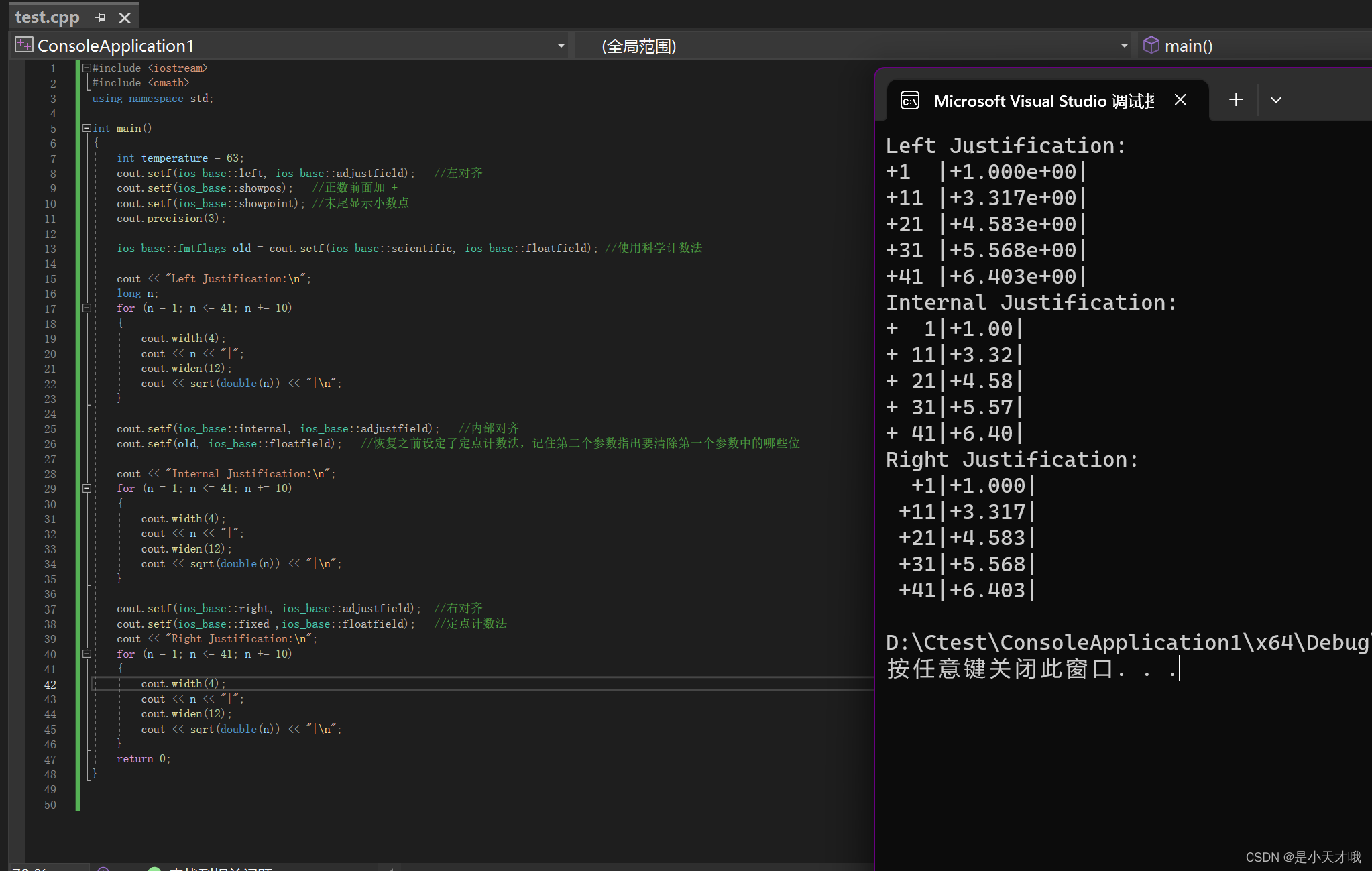Click the purple cube icon next to main()

[1151, 45]
